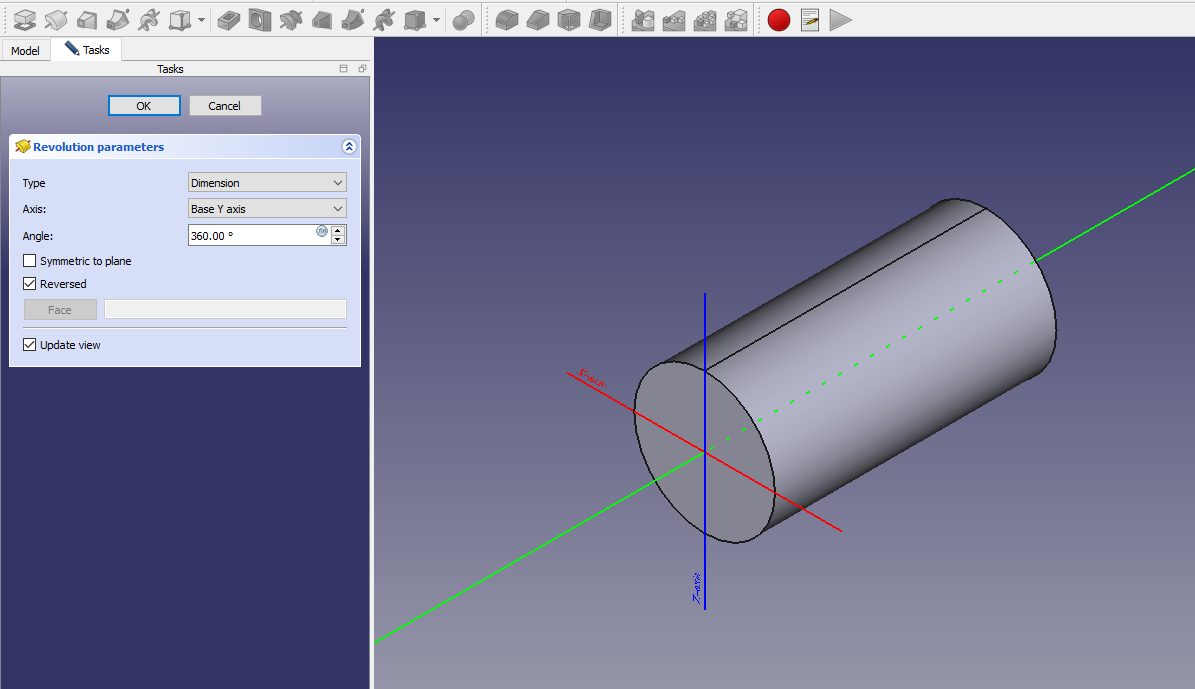Click the Pad tool icon
Viewport: 1195px width, 689px height.
[24, 19]
